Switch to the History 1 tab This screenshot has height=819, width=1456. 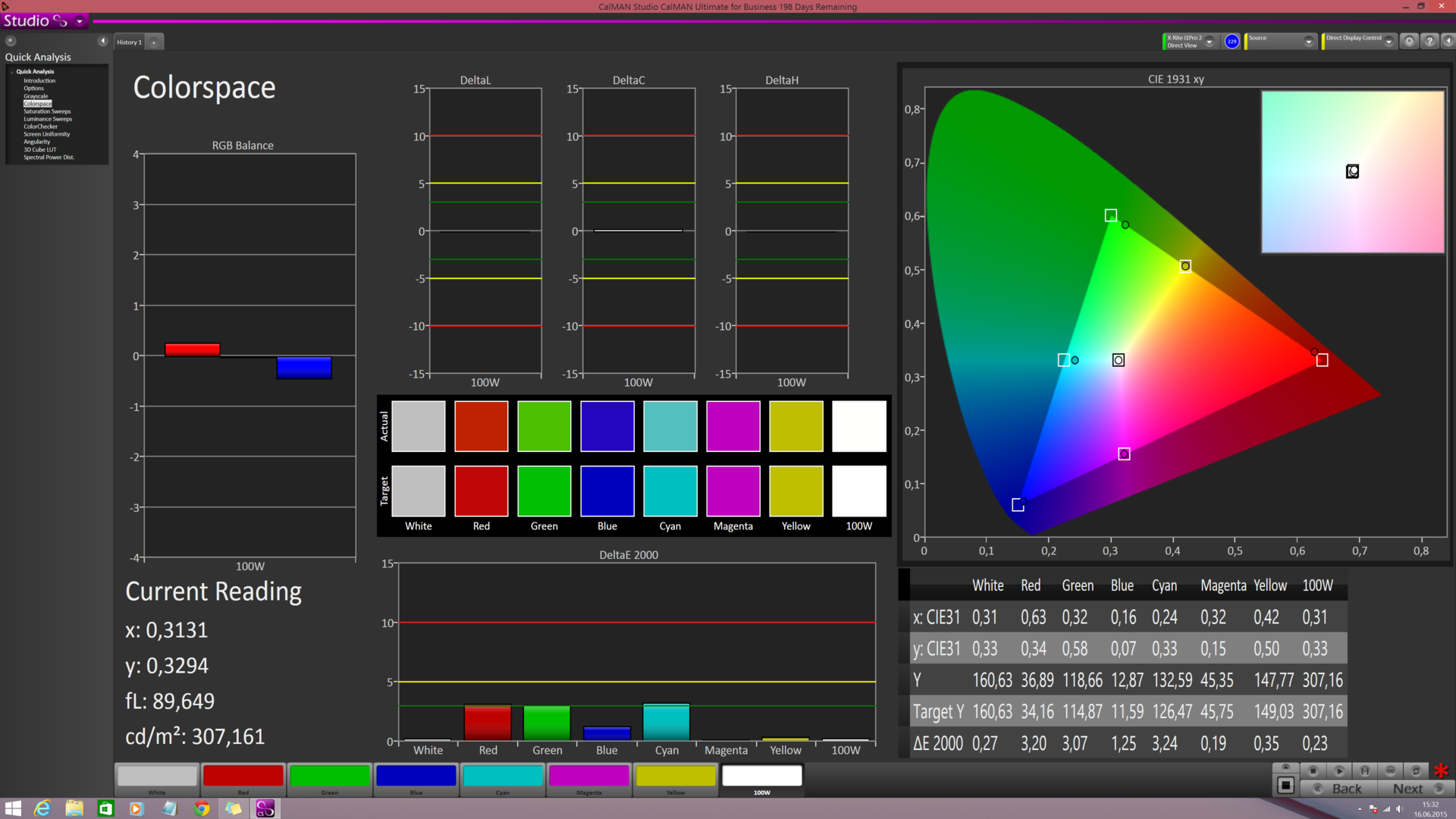pos(129,42)
